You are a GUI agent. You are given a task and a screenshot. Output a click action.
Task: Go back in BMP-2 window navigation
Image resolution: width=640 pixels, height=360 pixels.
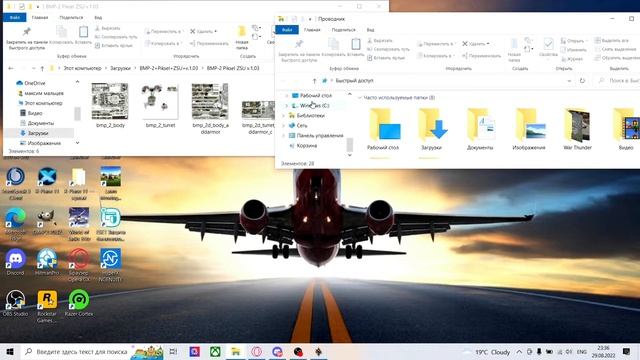pyautogui.click(x=11, y=68)
